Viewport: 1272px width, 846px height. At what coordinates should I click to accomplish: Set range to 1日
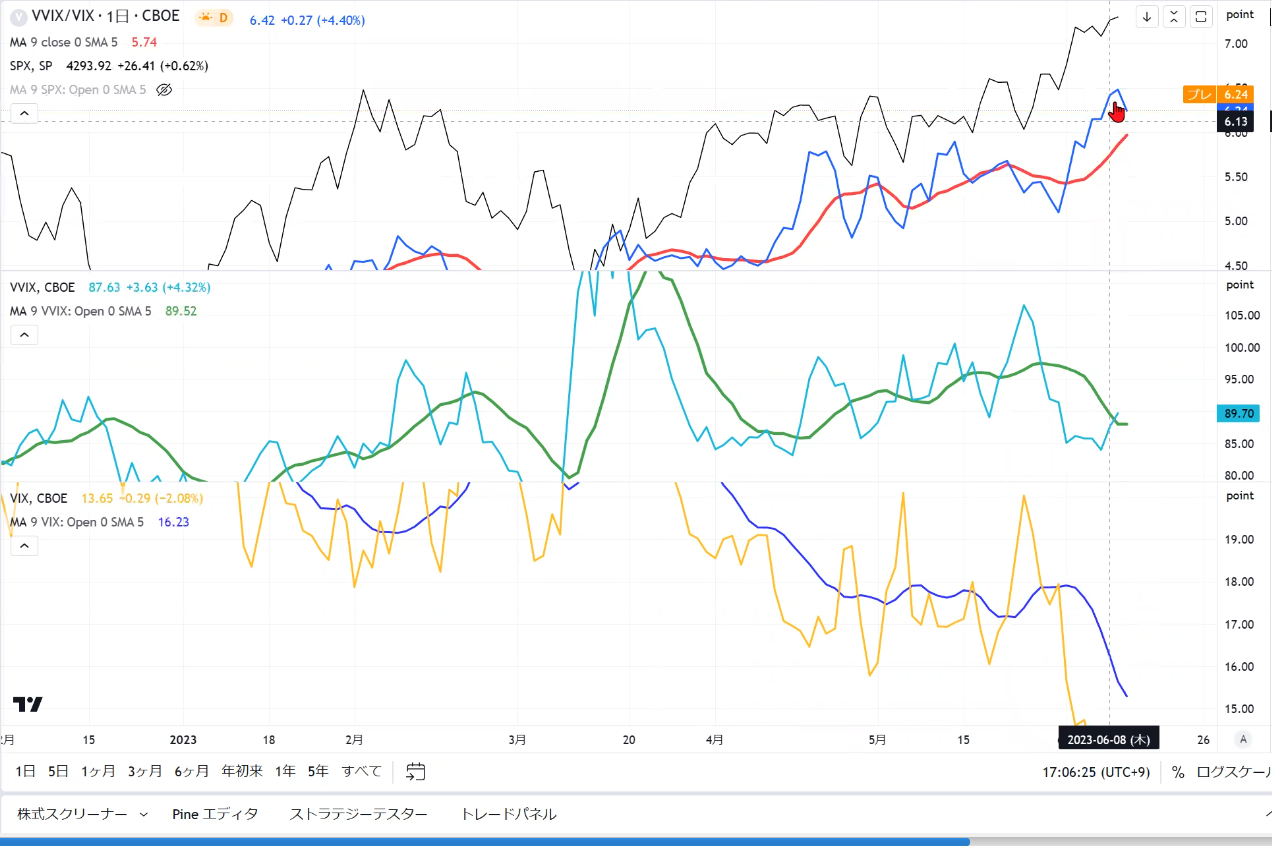coord(26,771)
